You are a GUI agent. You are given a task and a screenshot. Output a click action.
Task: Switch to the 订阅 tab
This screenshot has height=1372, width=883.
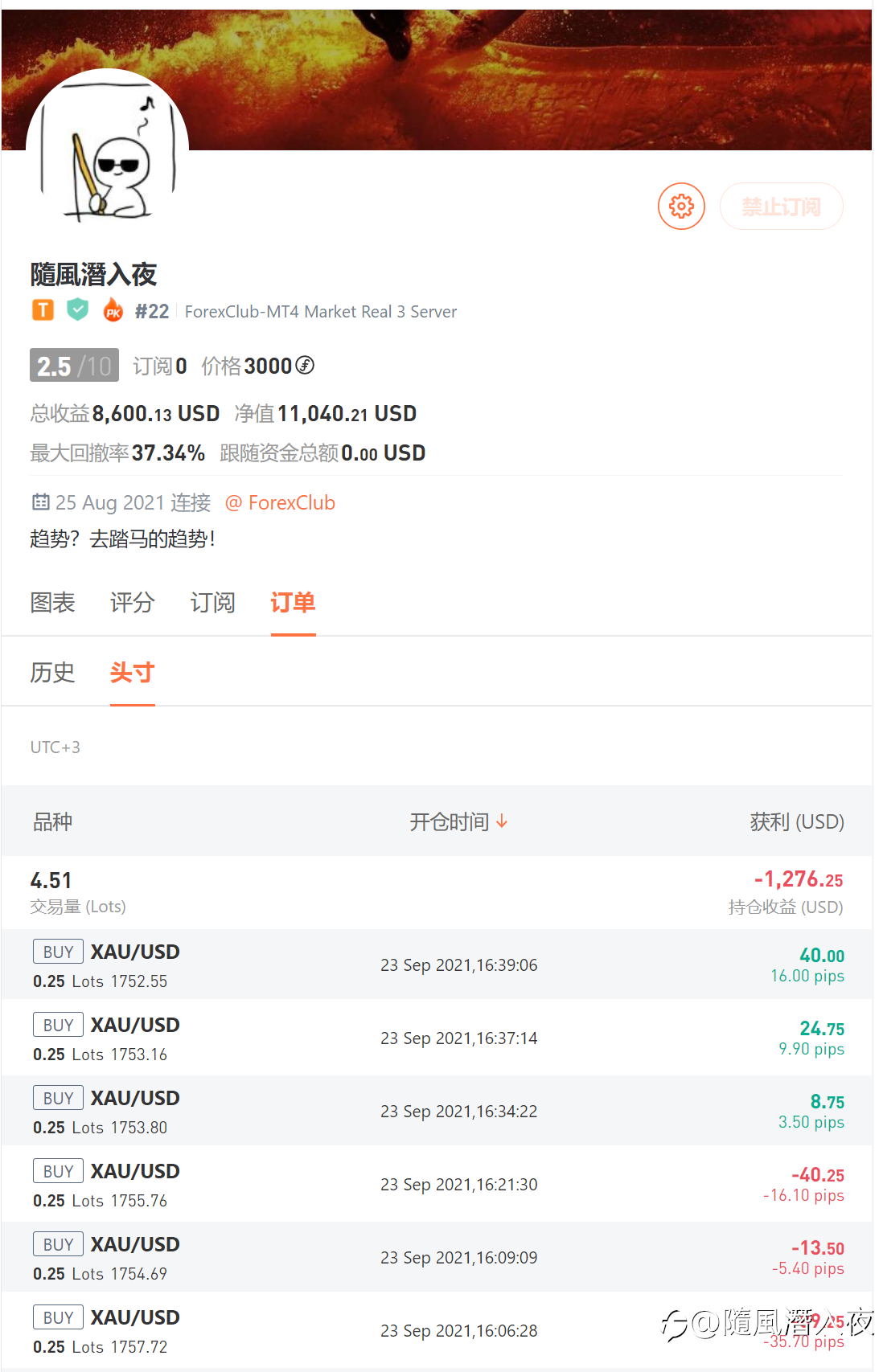tap(212, 603)
